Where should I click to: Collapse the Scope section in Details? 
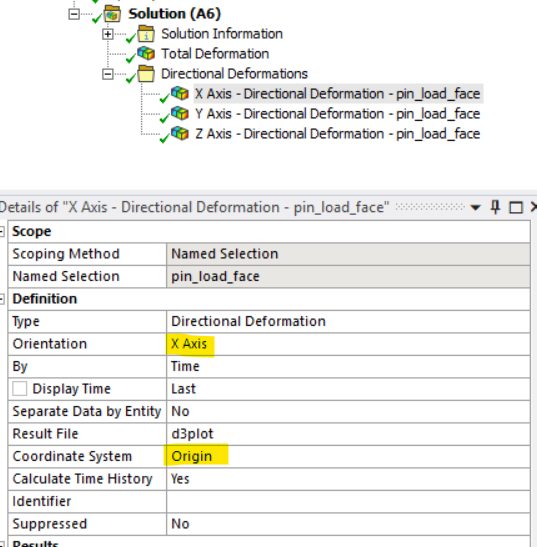click(2, 231)
